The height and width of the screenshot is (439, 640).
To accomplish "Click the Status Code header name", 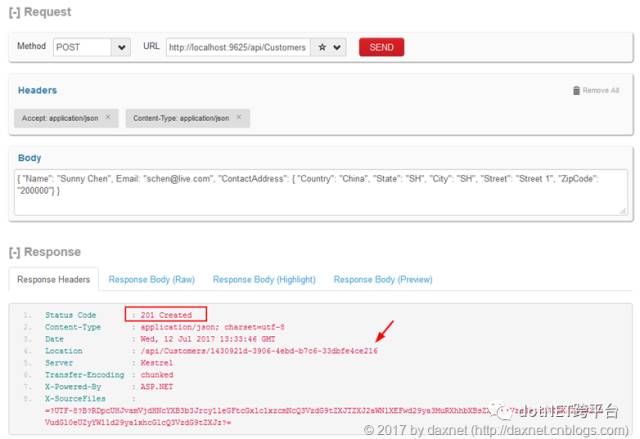I will [x=71, y=315].
